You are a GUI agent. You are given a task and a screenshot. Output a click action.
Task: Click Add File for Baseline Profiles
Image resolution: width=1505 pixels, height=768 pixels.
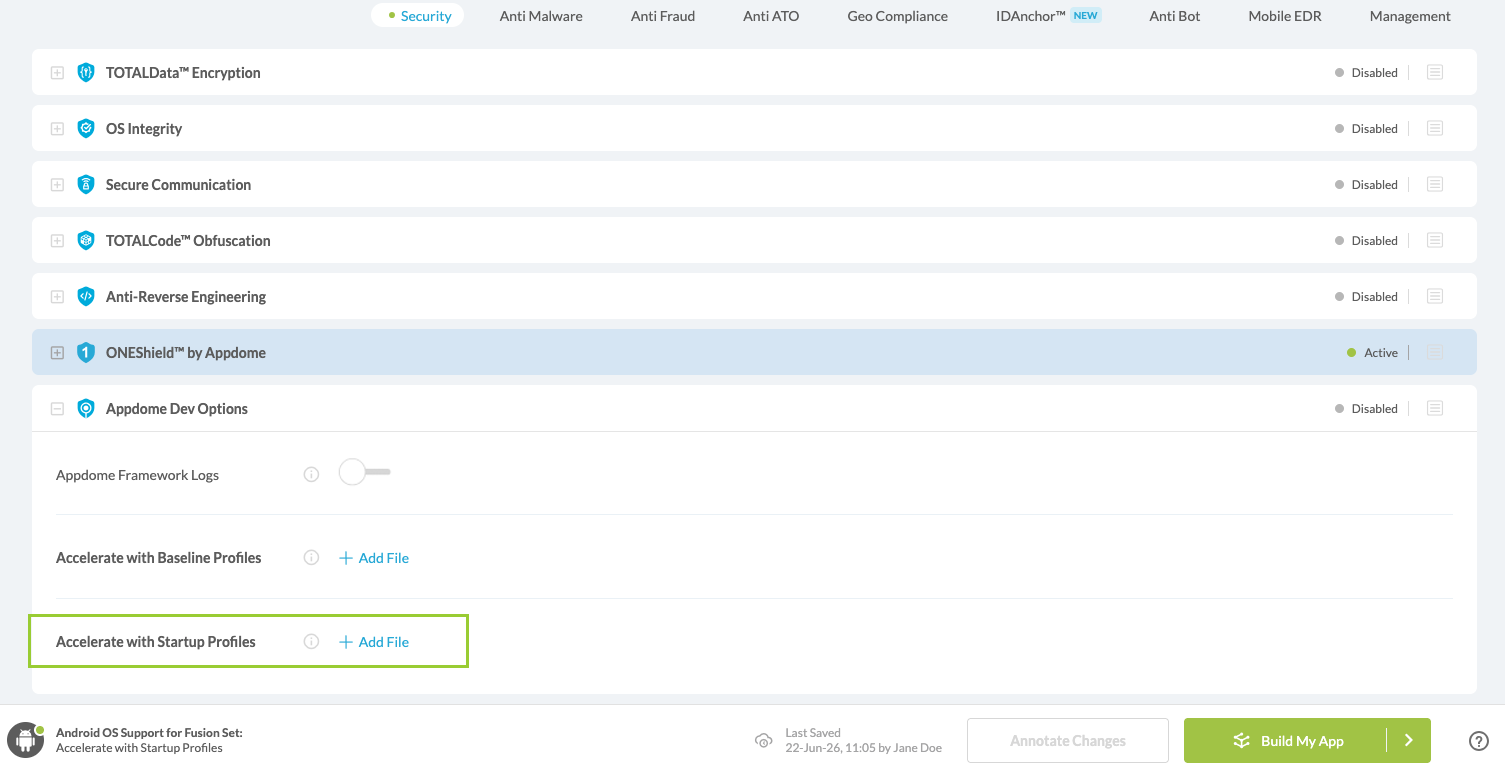[374, 558]
